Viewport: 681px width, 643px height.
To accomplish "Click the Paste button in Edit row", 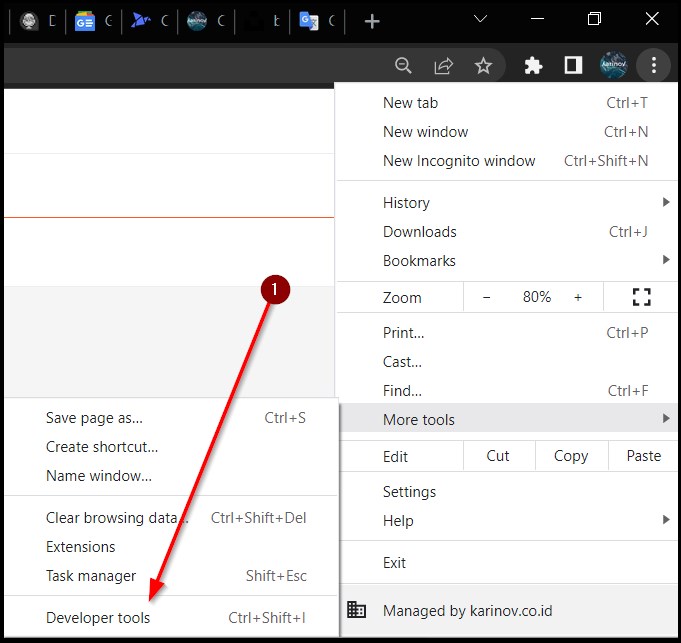I will click(643, 456).
